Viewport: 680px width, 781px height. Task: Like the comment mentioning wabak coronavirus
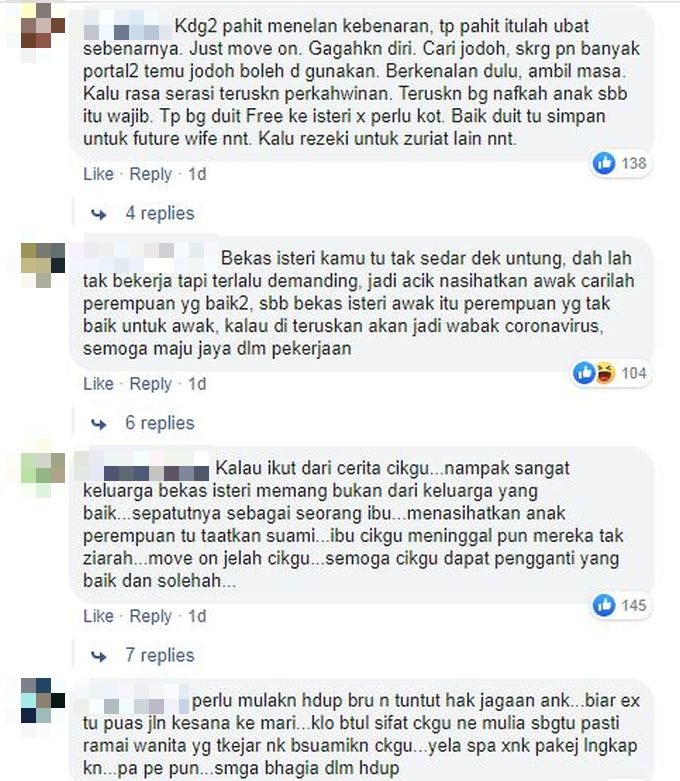(x=98, y=384)
